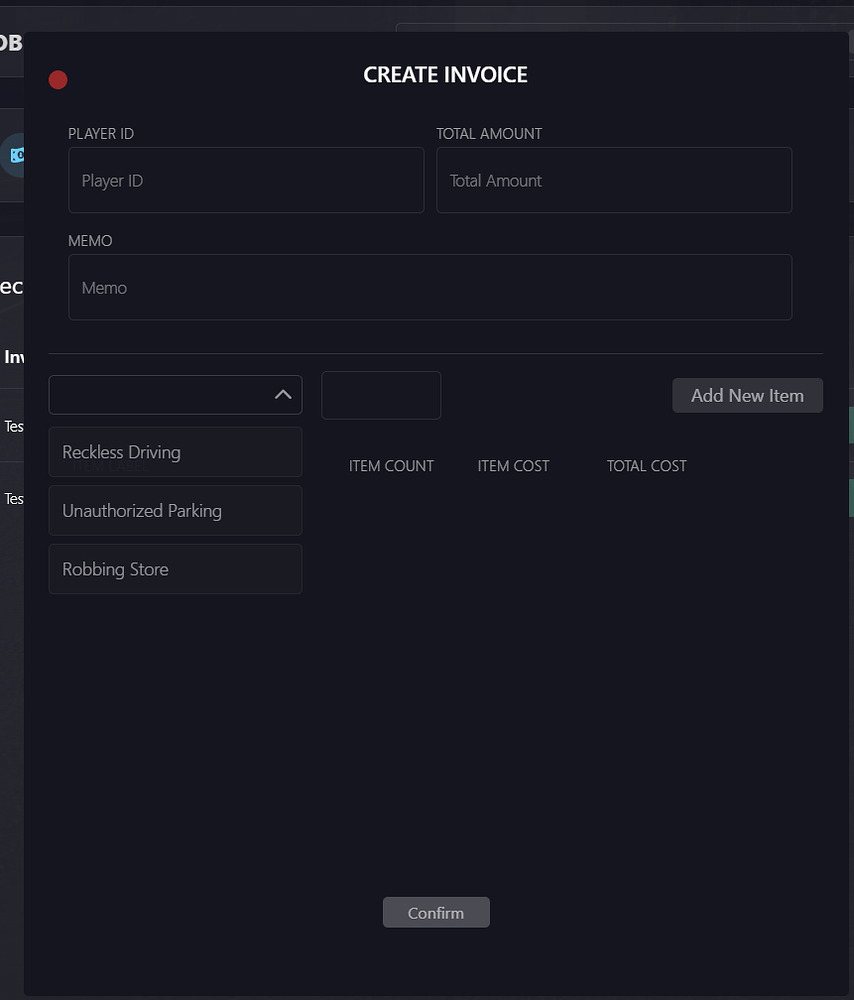Click the Item Label combo box
Viewport: 854px width, 1000px height.
[160, 394]
